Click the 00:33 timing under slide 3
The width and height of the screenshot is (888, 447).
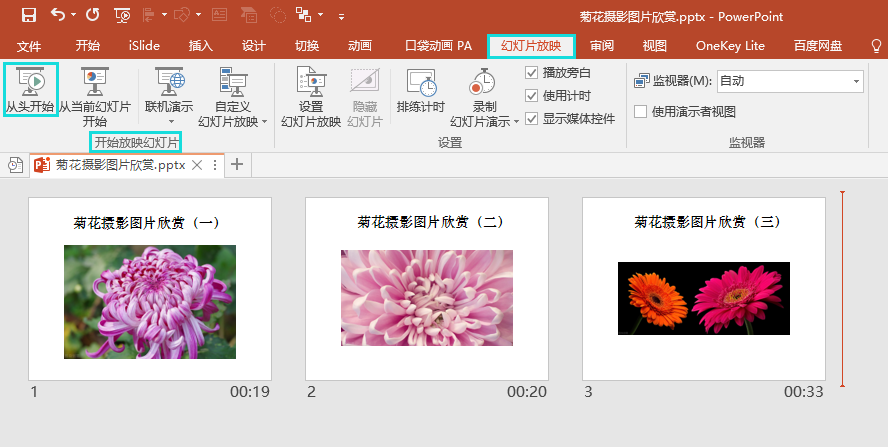(804, 391)
